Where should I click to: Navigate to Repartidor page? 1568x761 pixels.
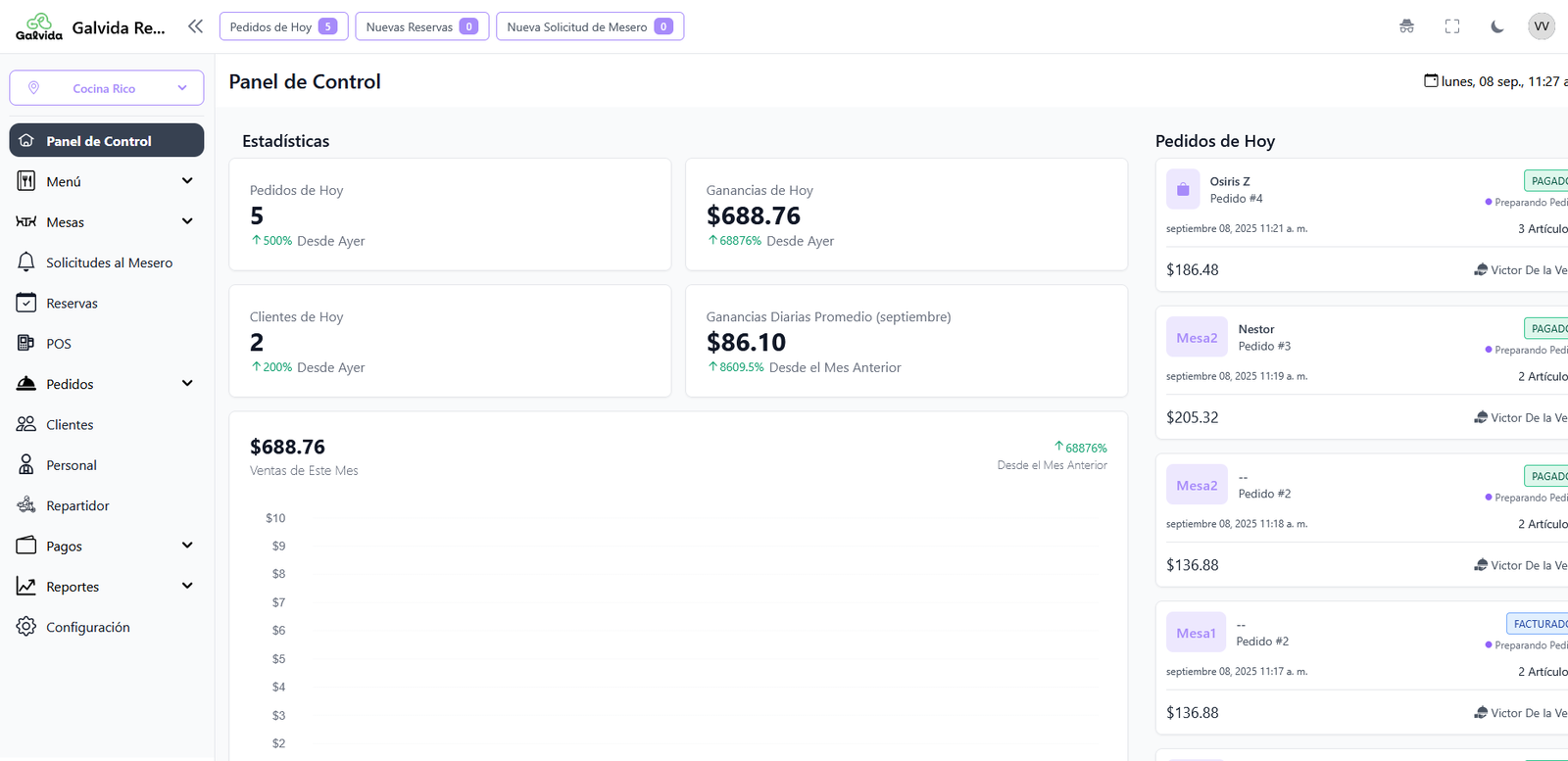77,506
